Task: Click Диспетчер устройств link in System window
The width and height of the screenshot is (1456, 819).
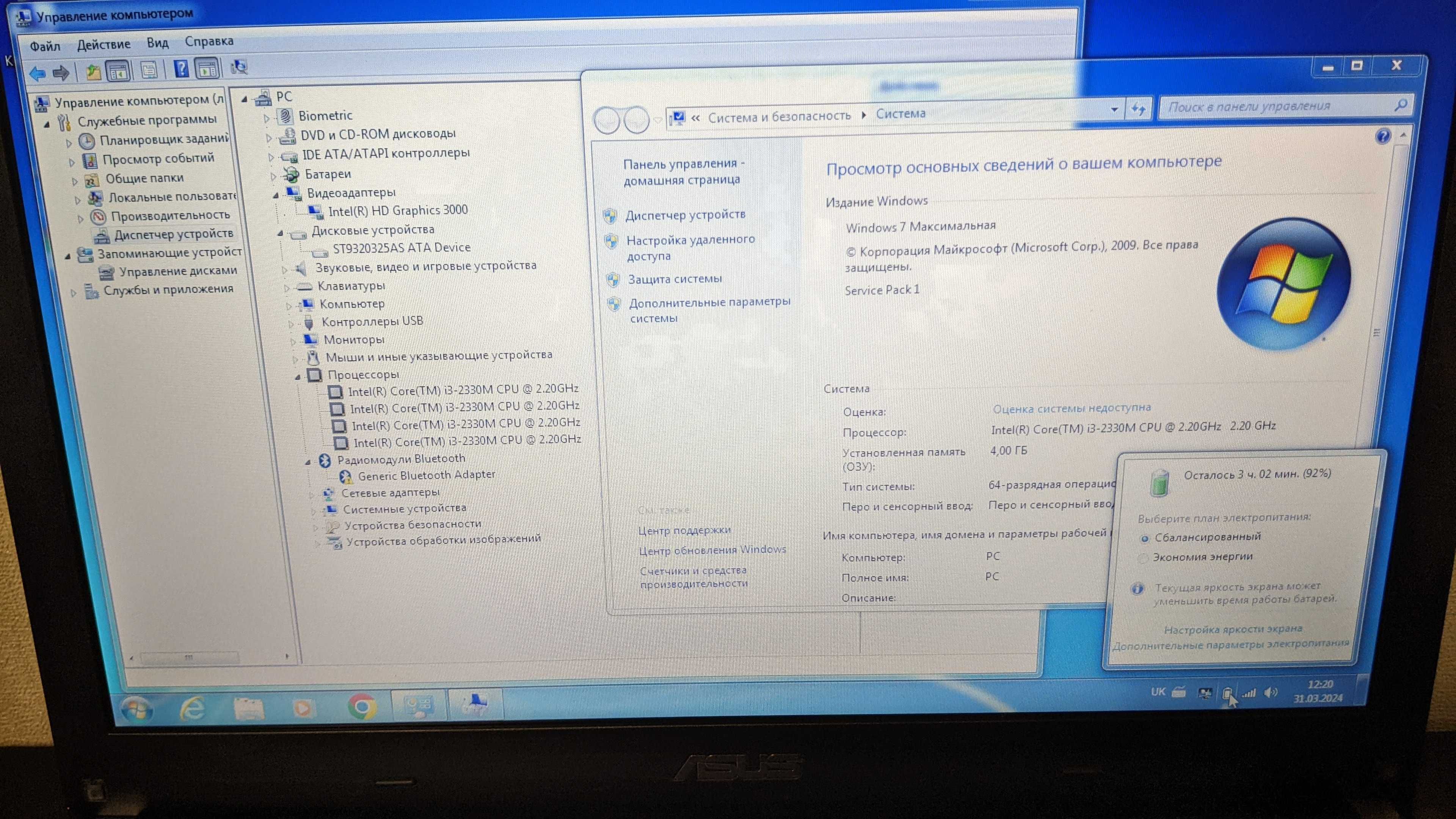Action: 685,215
